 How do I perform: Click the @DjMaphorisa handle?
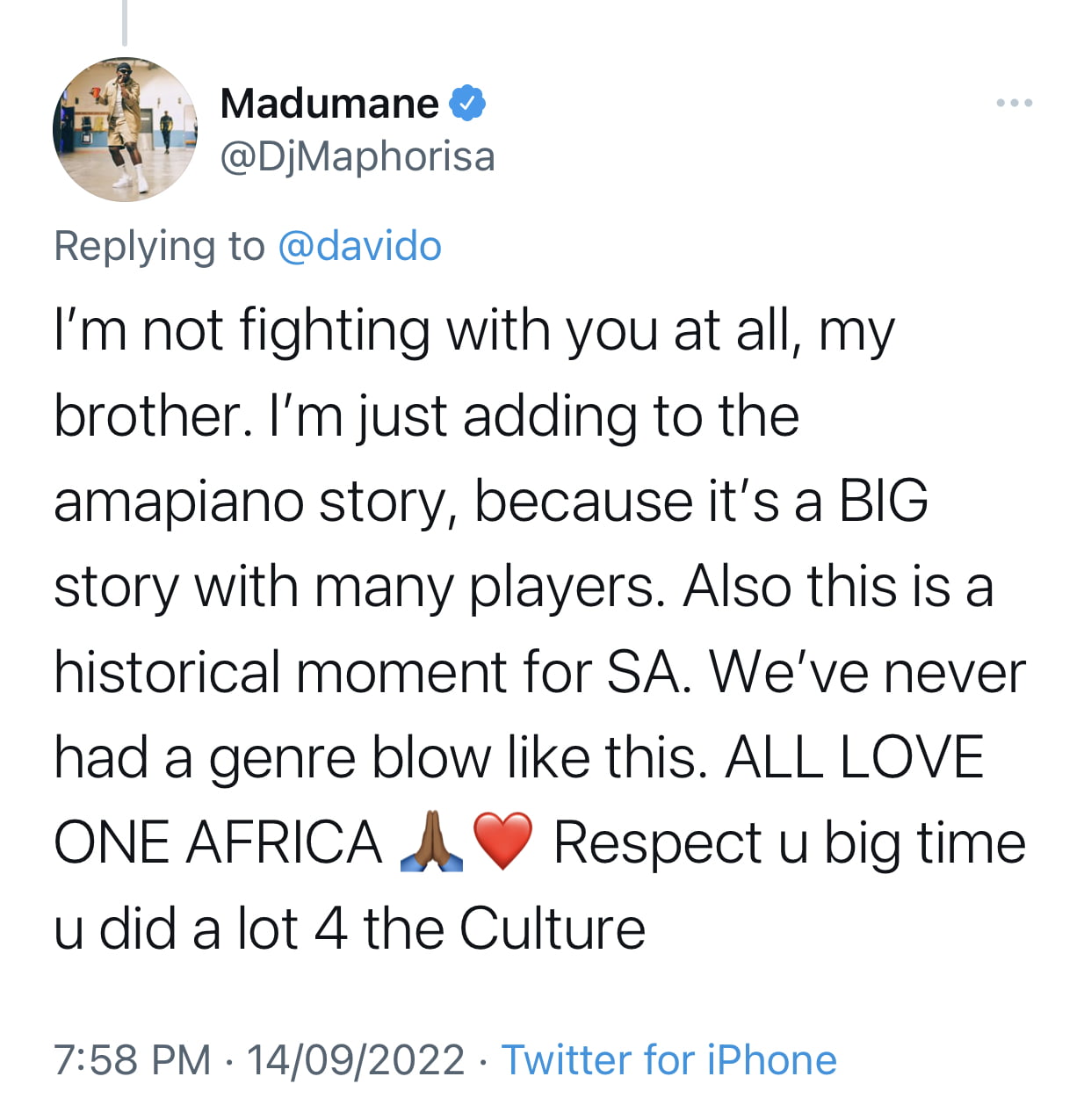[358, 157]
